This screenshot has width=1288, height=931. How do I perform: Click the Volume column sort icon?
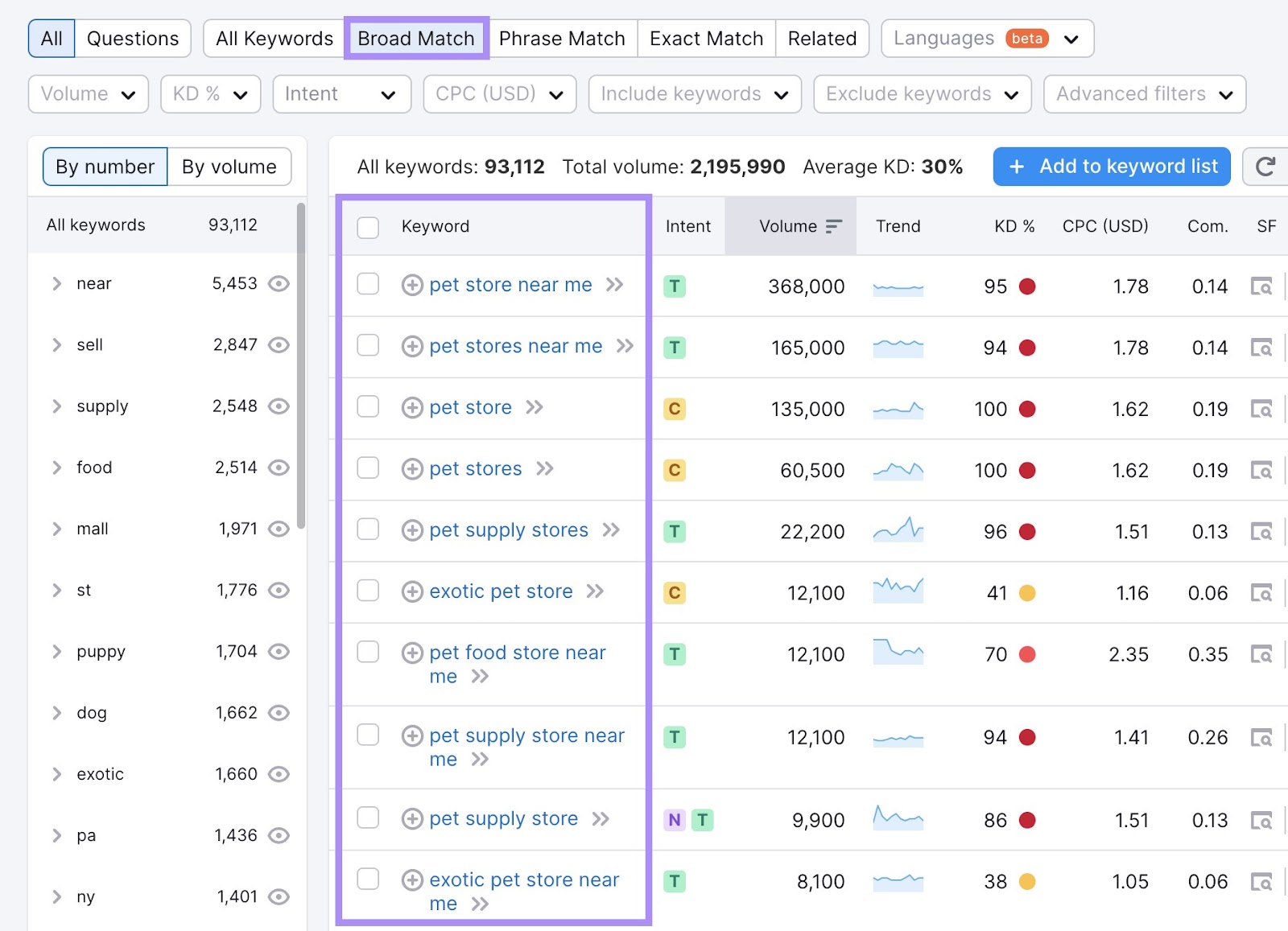click(x=834, y=226)
